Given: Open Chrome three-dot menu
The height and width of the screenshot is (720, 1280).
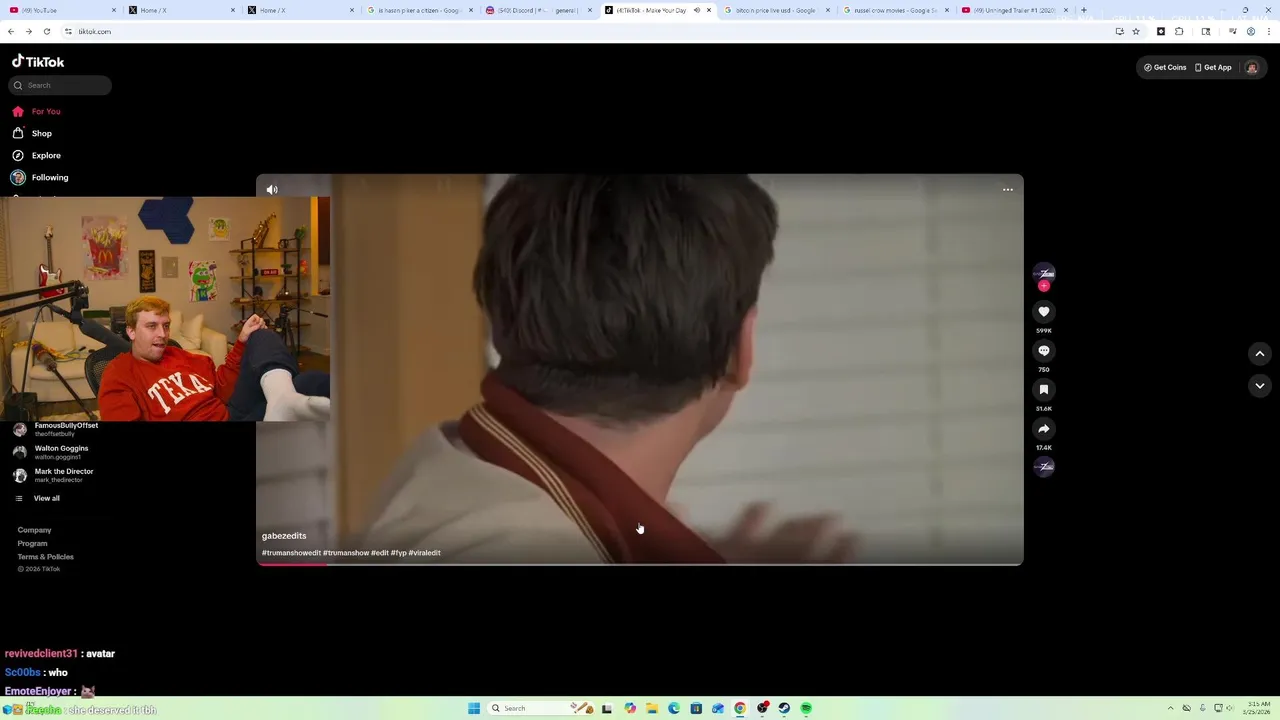Looking at the screenshot, I should click(1267, 31).
